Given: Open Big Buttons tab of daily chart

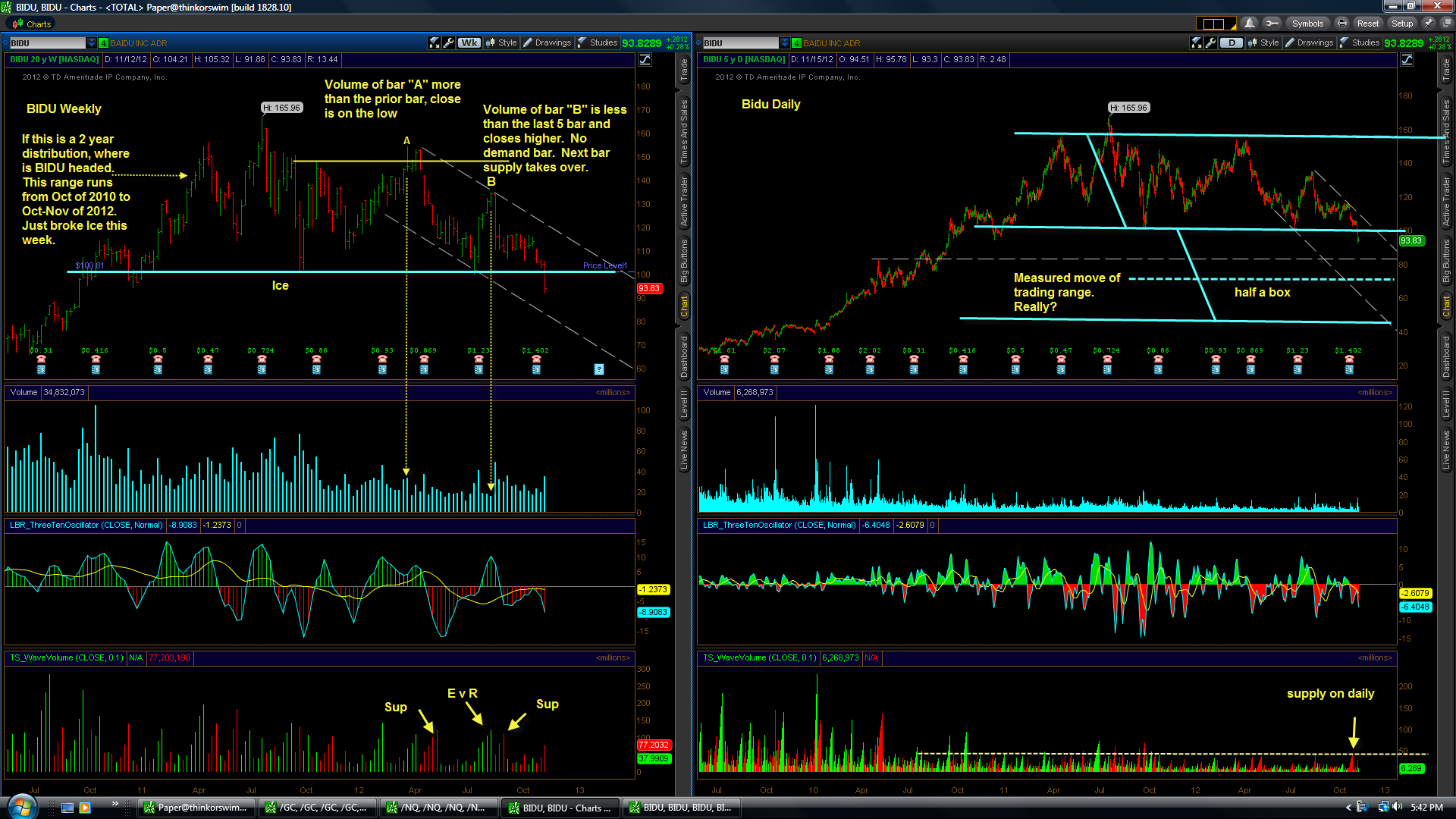Looking at the screenshot, I should (x=1446, y=261).
